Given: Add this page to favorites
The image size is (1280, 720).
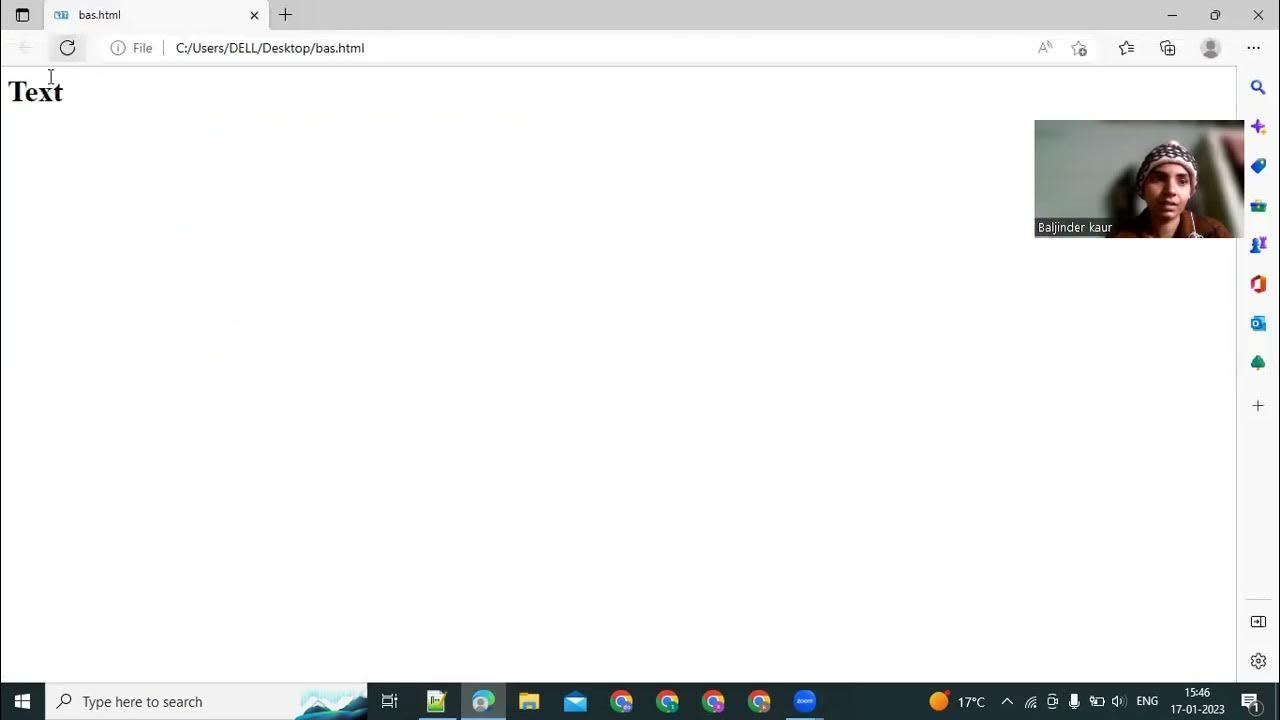Looking at the screenshot, I should pyautogui.click(x=1079, y=48).
